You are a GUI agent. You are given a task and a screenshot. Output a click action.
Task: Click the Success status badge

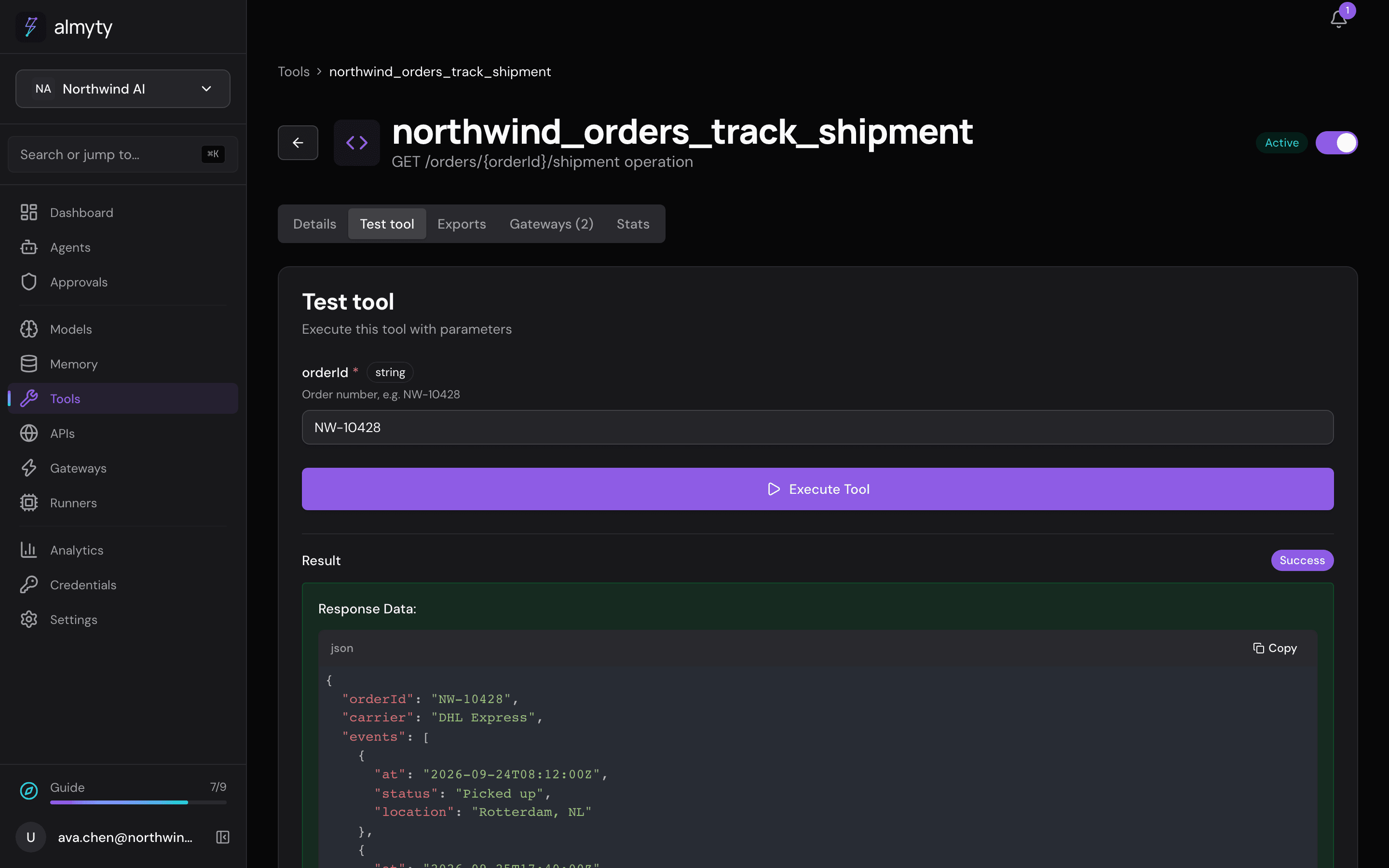pyautogui.click(x=1302, y=560)
